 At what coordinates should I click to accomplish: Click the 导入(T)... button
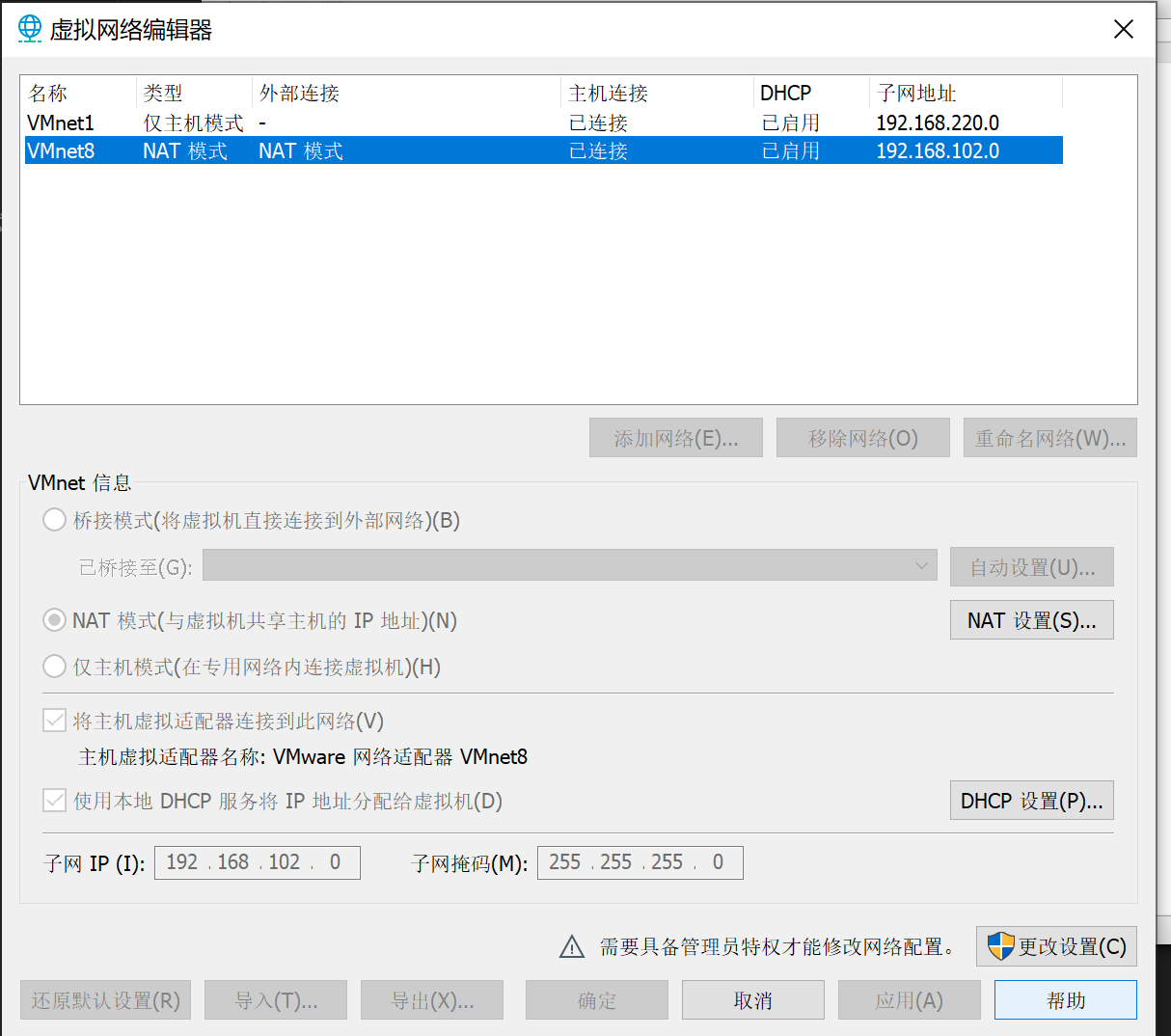pyautogui.click(x=276, y=1000)
